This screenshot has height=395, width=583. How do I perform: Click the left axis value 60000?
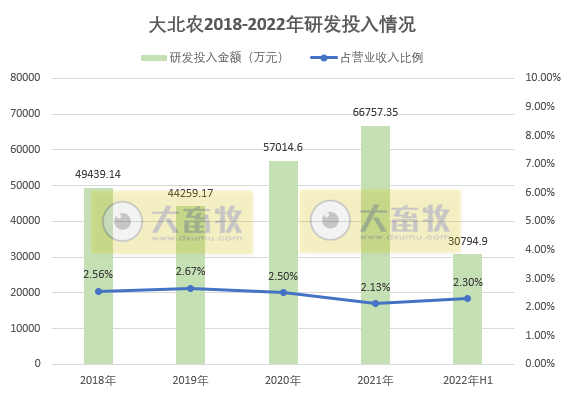25,150
